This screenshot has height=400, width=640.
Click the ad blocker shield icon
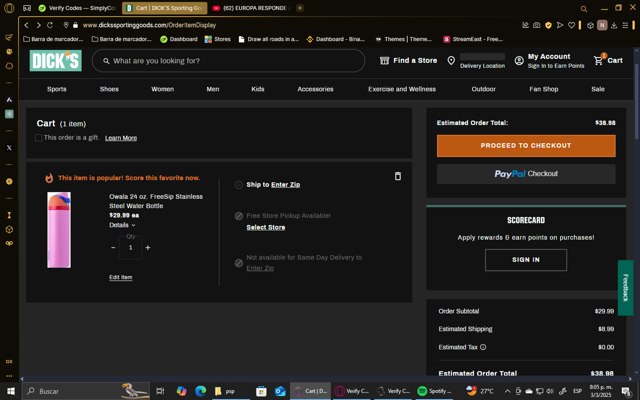tap(548, 25)
